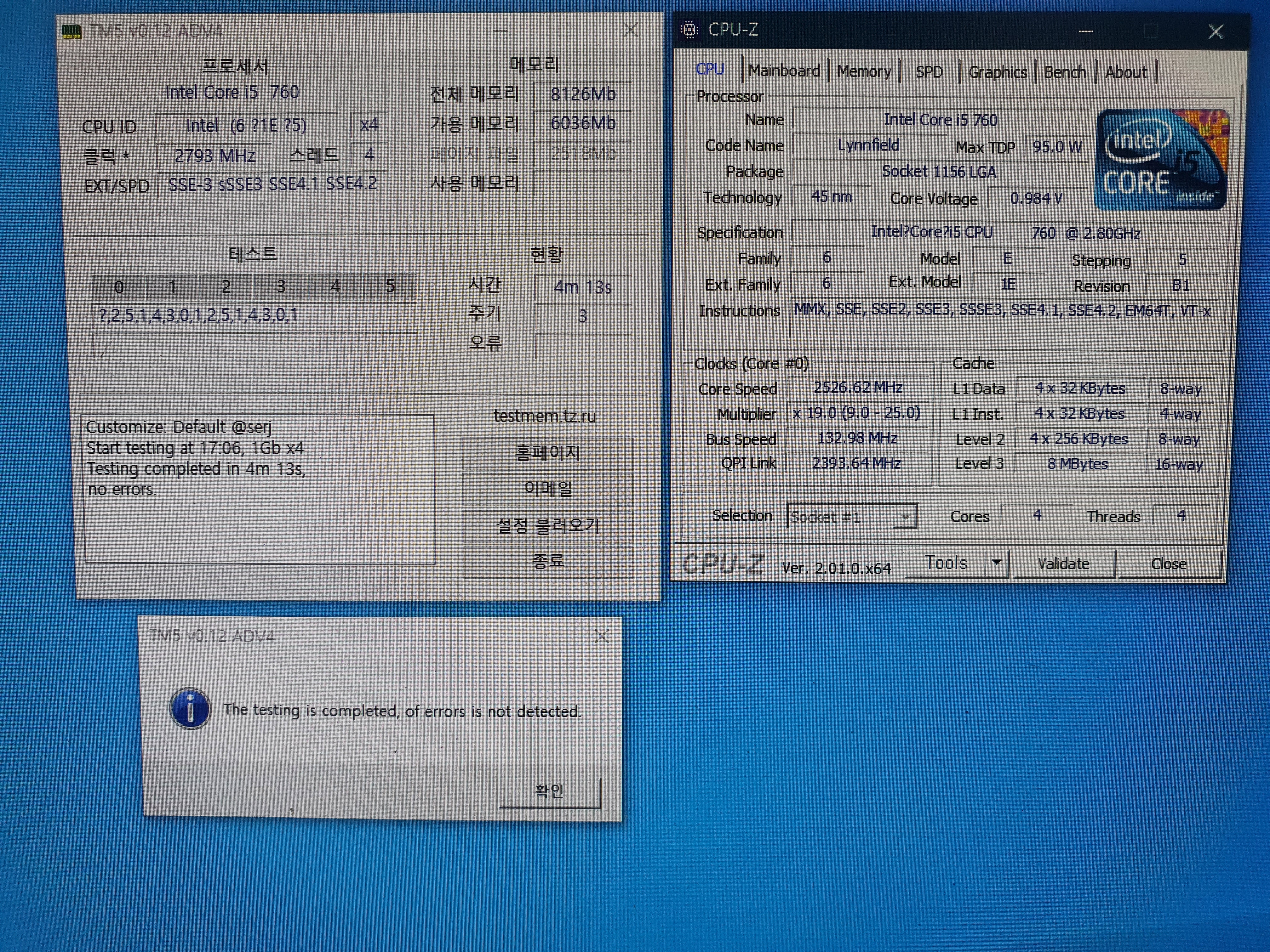Image resolution: width=1270 pixels, height=952 pixels.
Task: Open the Socket #1 selection dropdown
Action: point(852,517)
